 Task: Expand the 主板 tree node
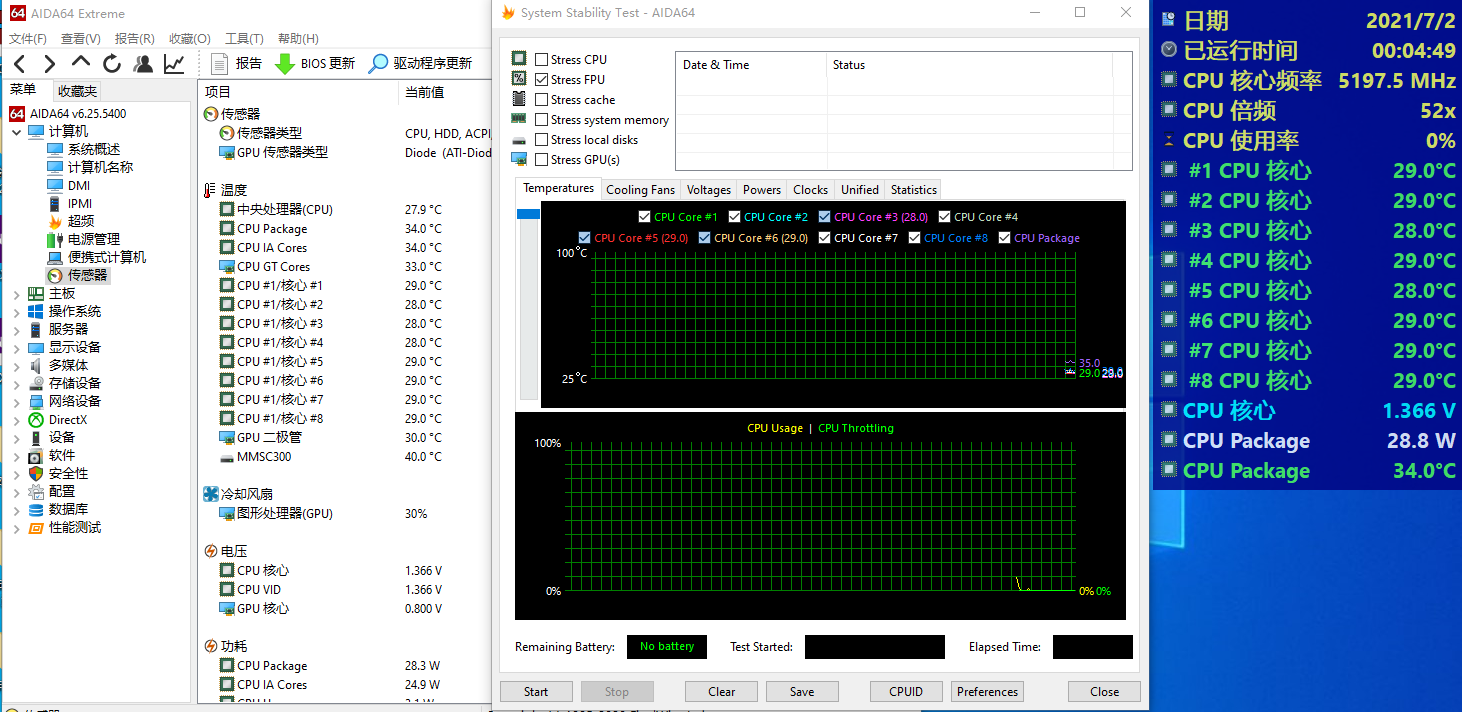pyautogui.click(x=16, y=294)
